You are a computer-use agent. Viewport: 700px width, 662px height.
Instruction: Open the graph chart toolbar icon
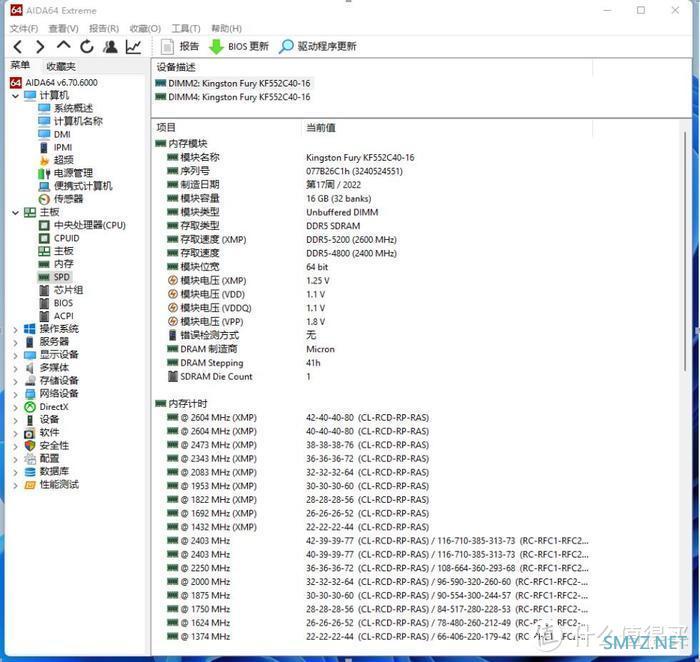(x=133, y=46)
